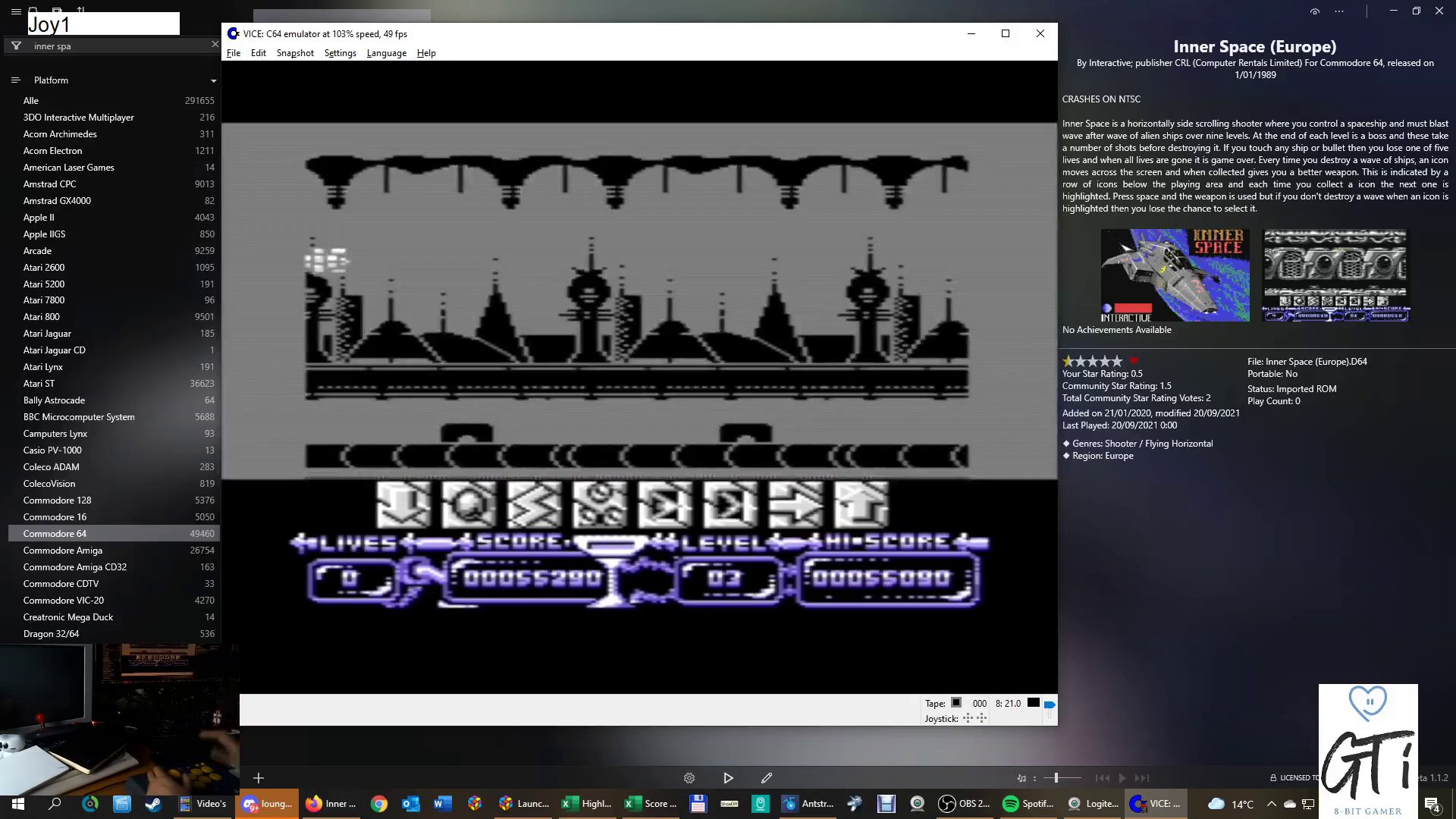This screenshot has width=1456, height=819.
Task: Open the OBS taskbar item
Action: [965, 804]
